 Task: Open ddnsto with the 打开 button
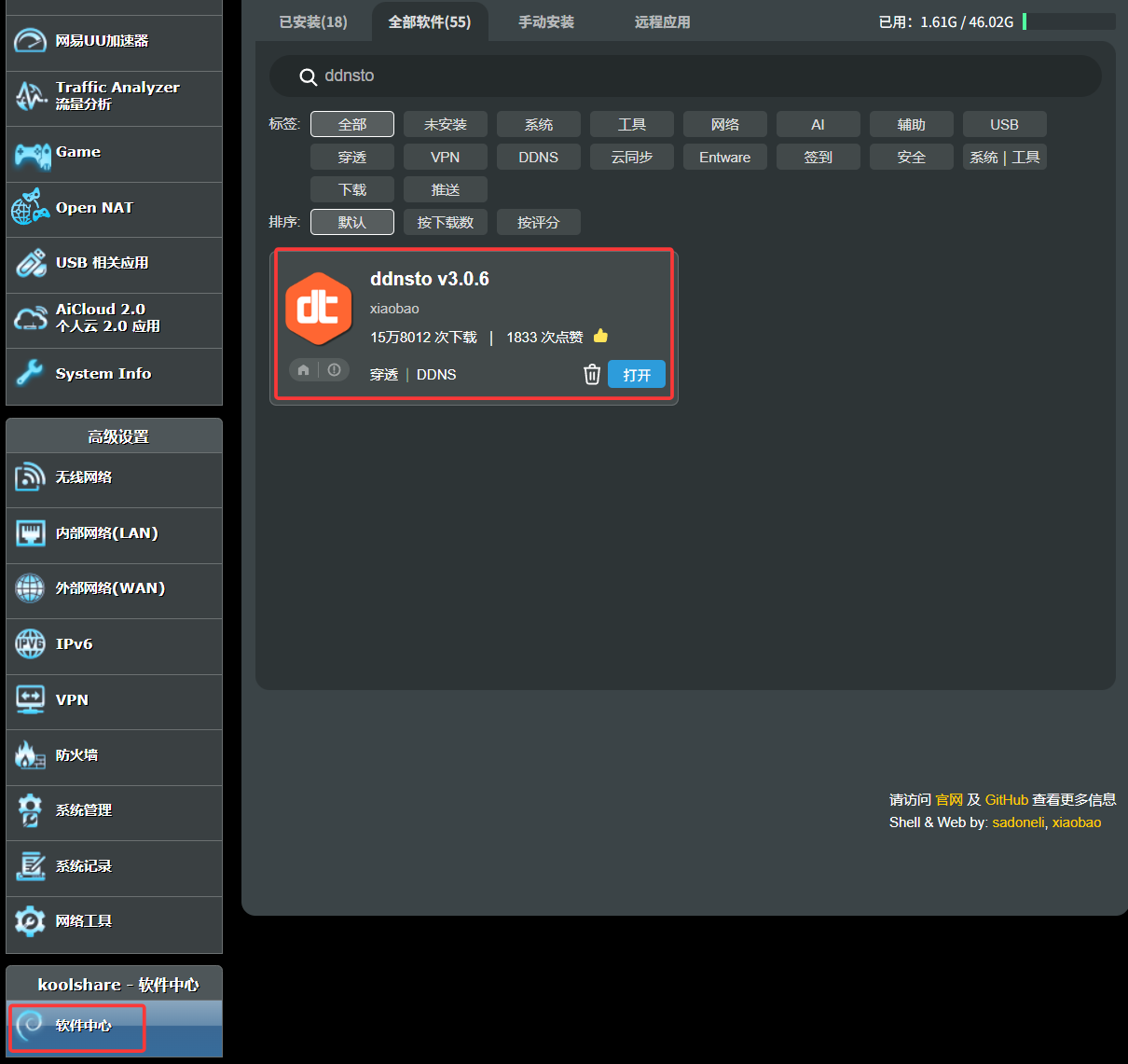[637, 374]
